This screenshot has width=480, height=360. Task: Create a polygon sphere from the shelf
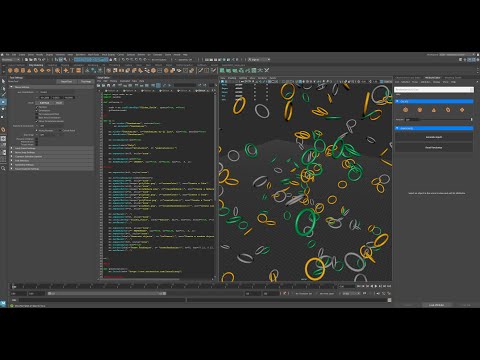coord(10,70)
